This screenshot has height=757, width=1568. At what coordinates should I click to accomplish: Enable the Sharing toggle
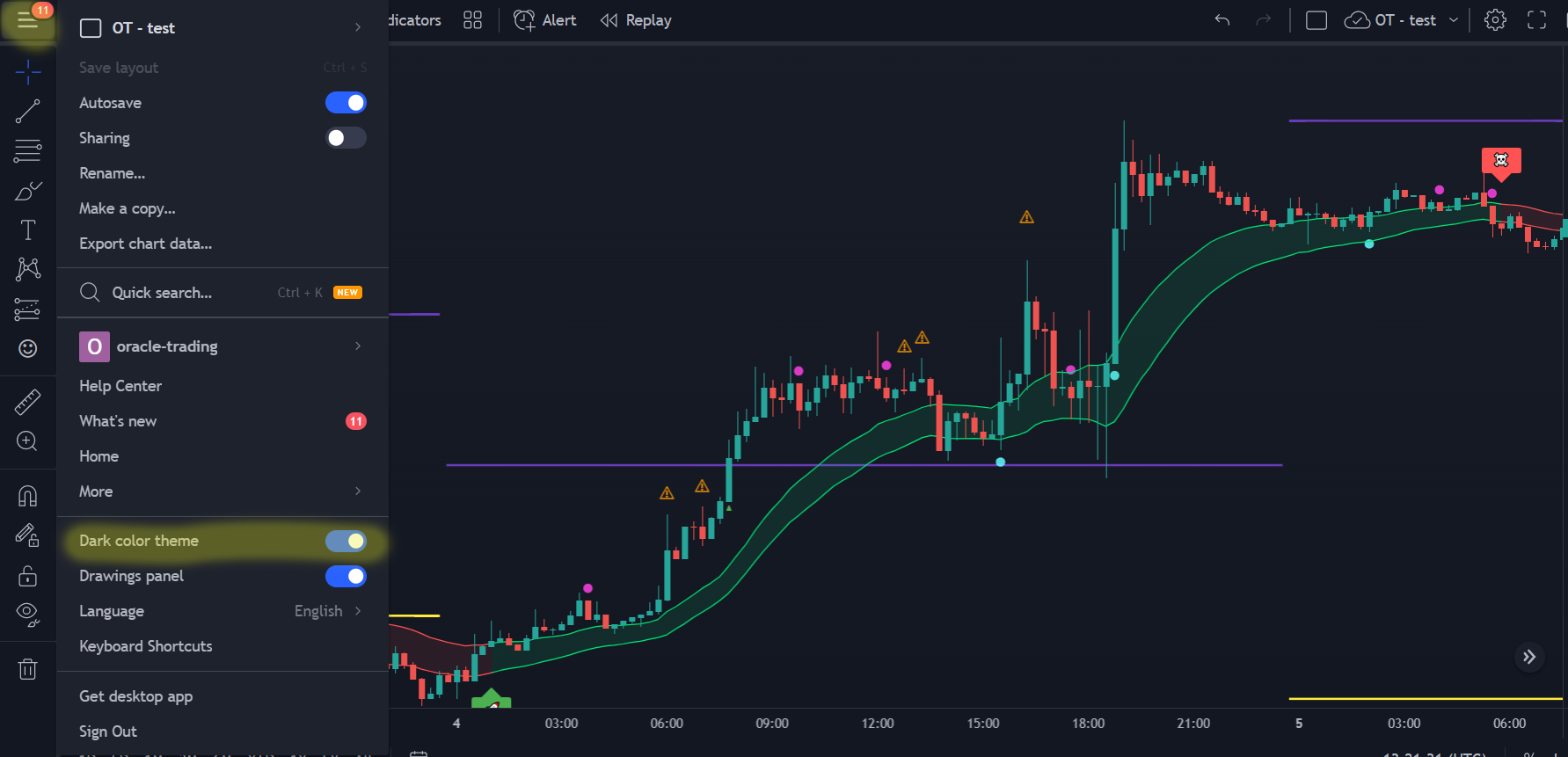[x=346, y=138]
